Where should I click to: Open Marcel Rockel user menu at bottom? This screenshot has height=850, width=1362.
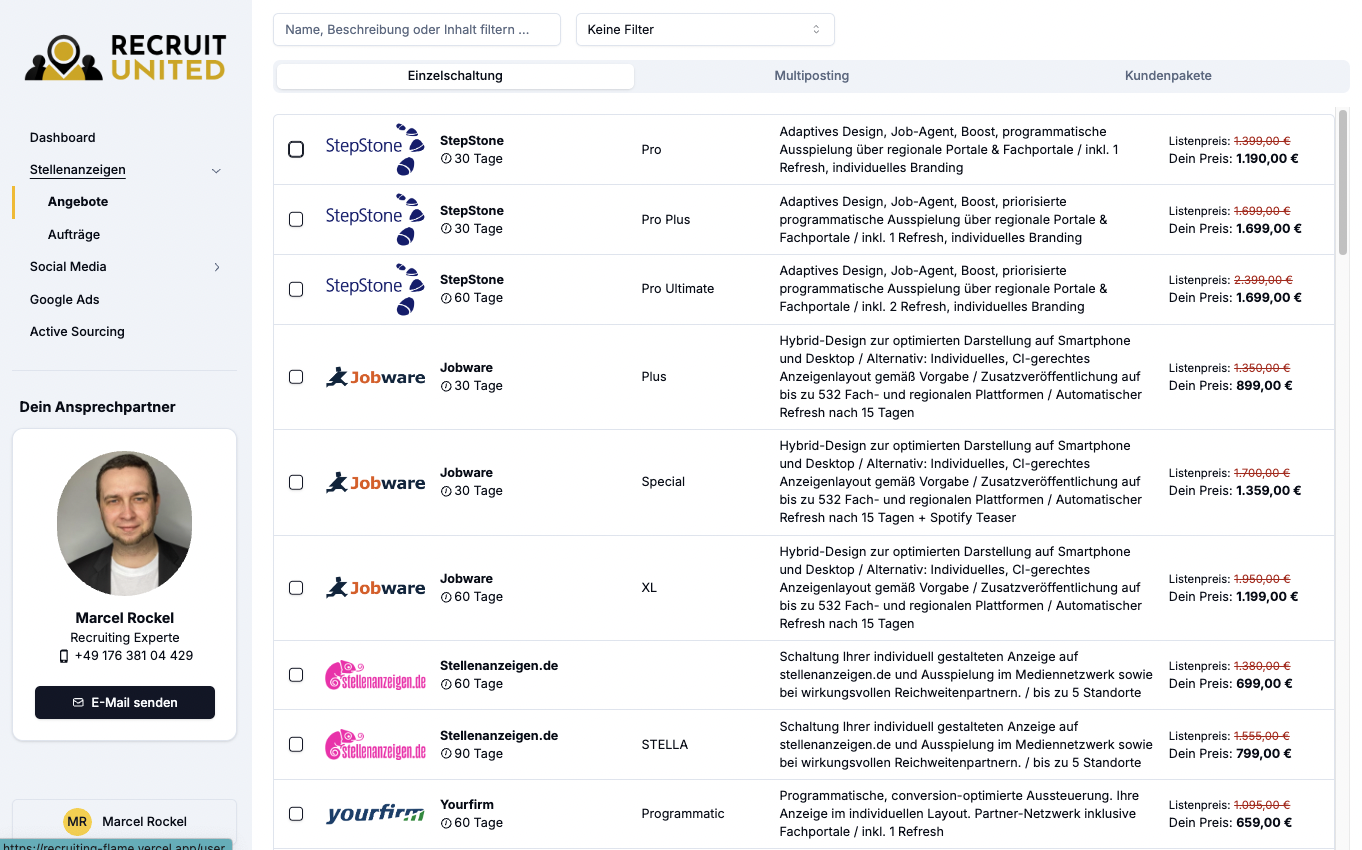[x=125, y=822]
